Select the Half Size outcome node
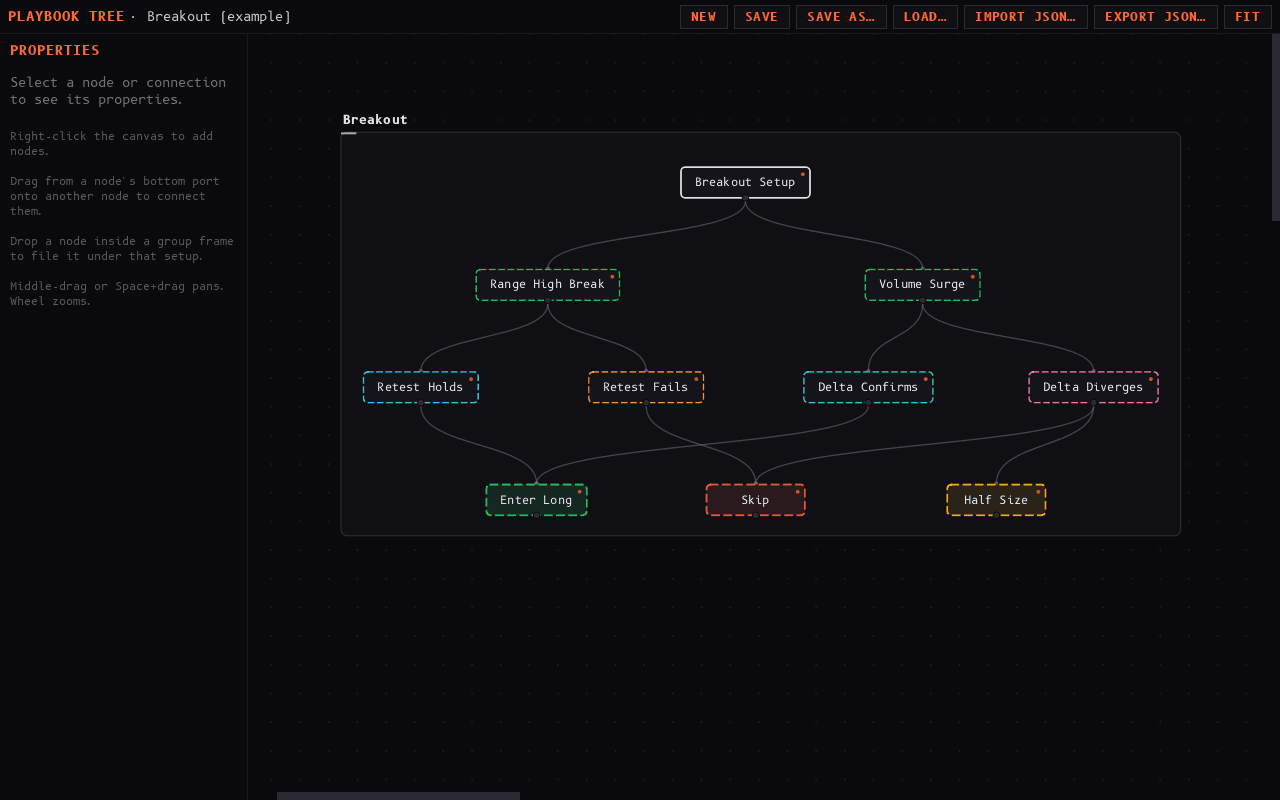Image resolution: width=1280 pixels, height=800 pixels. [996, 500]
